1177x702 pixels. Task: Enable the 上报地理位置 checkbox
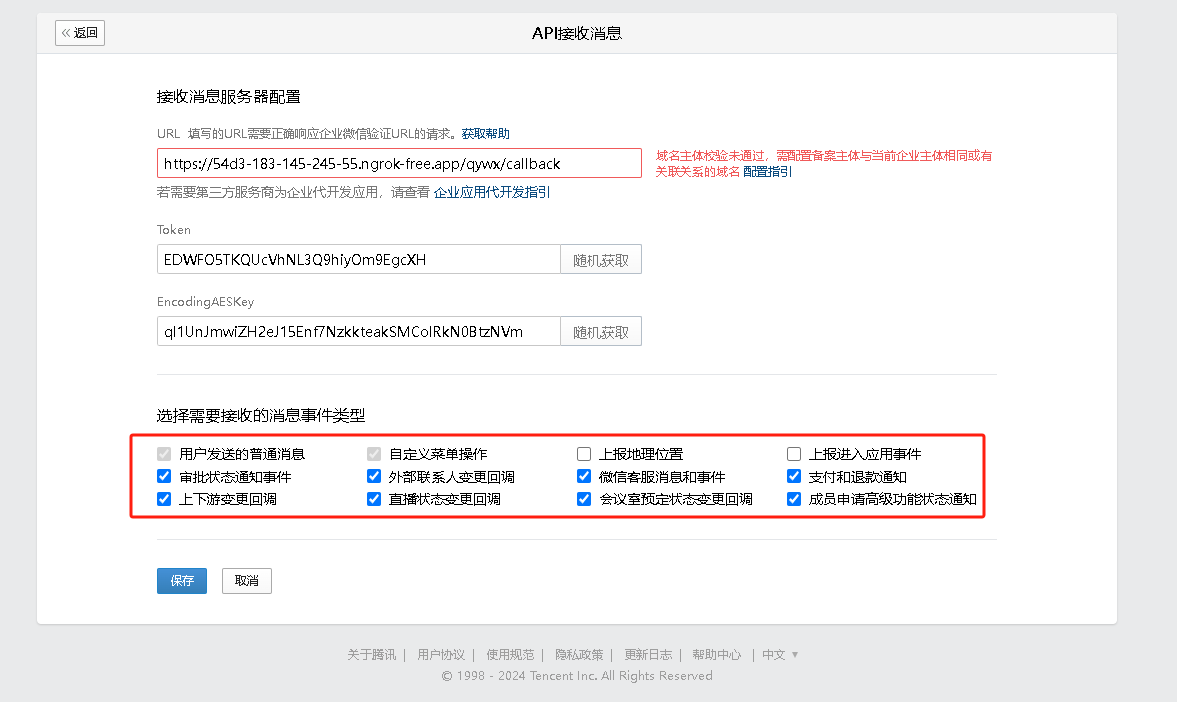(584, 453)
